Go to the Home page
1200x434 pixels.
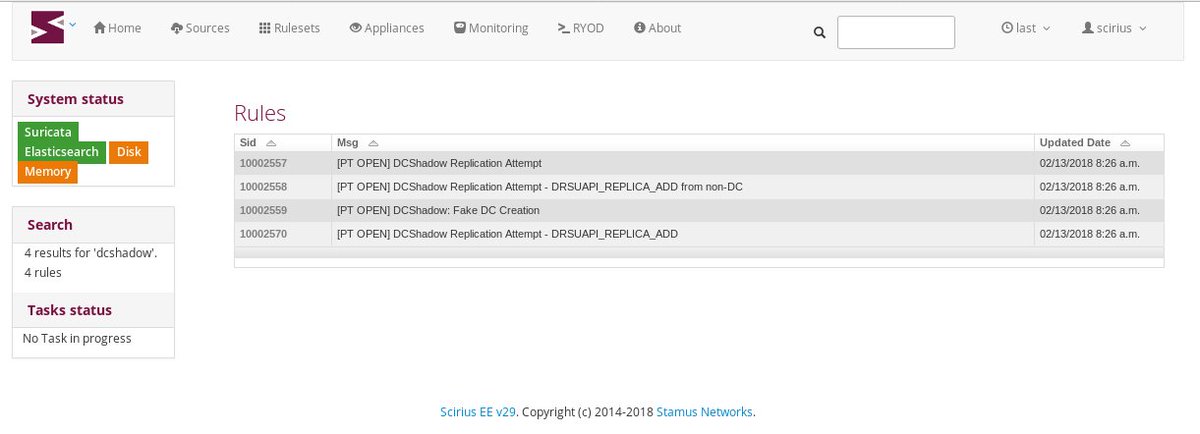click(117, 28)
